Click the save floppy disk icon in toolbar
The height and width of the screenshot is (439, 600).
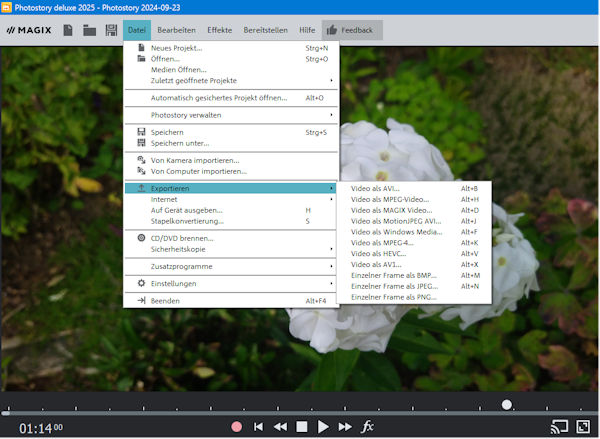111,30
